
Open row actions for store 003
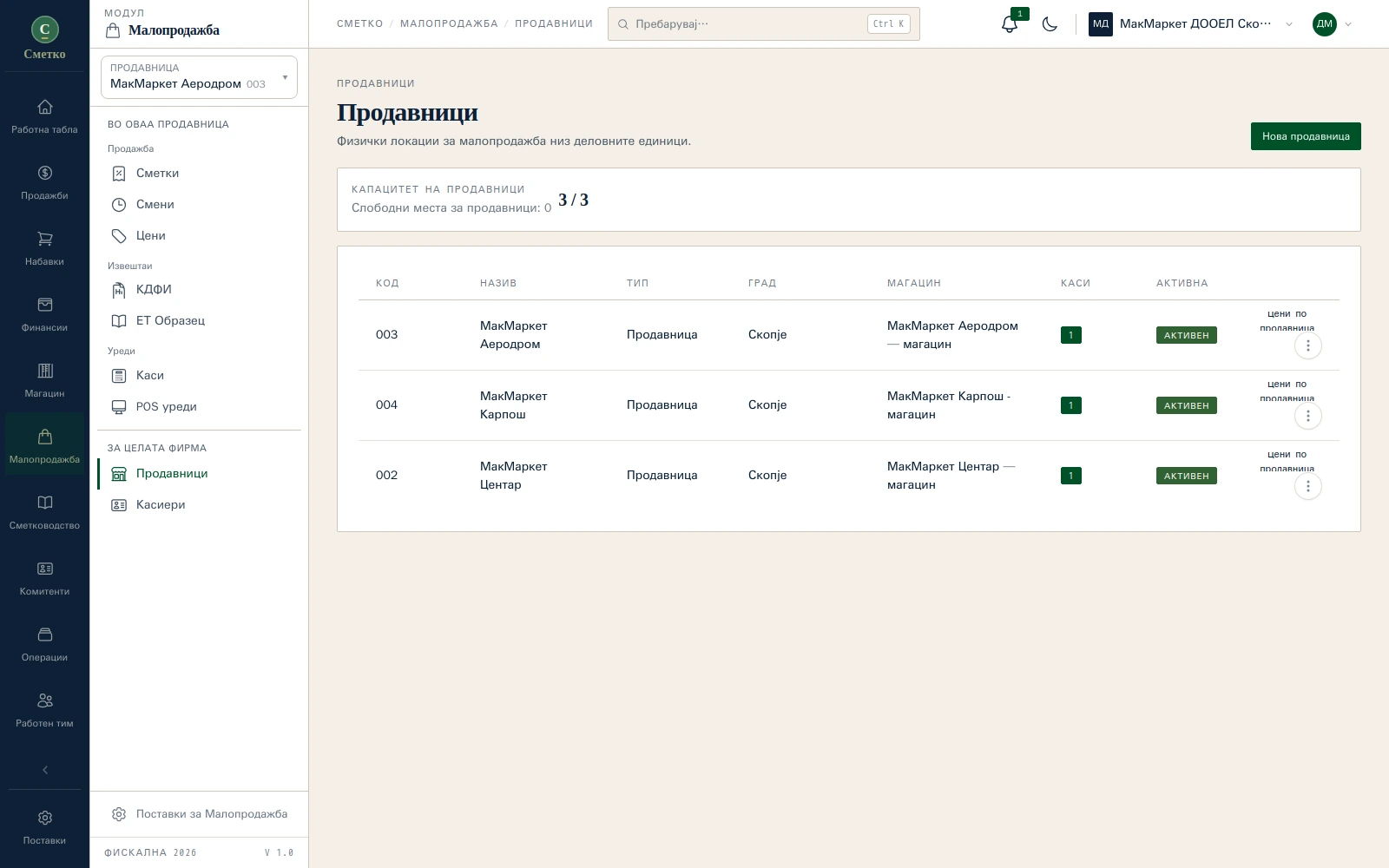tap(1308, 345)
